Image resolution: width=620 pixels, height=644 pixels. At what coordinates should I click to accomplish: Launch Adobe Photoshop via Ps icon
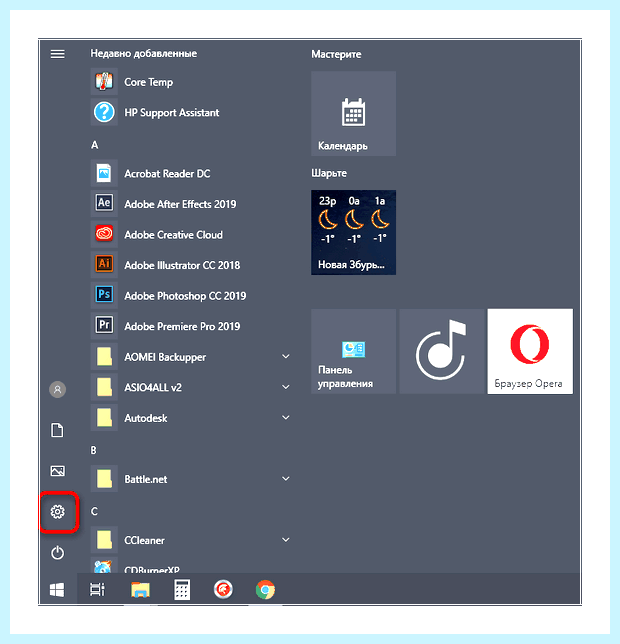104,295
